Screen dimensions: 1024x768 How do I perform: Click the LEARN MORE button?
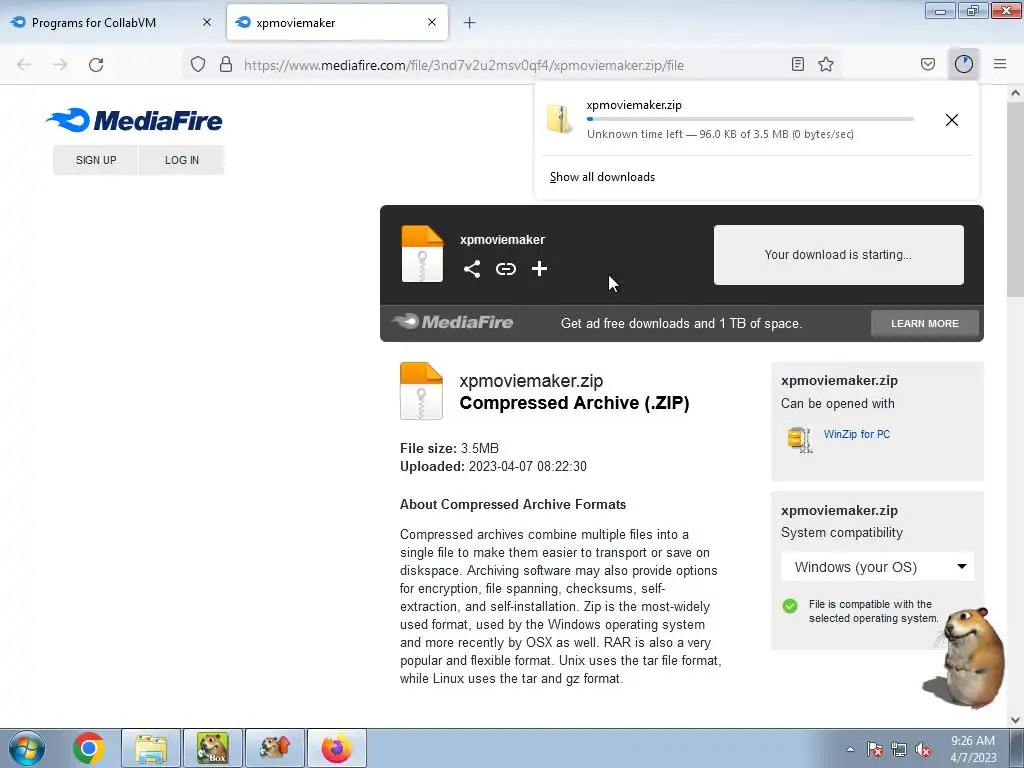(x=925, y=323)
